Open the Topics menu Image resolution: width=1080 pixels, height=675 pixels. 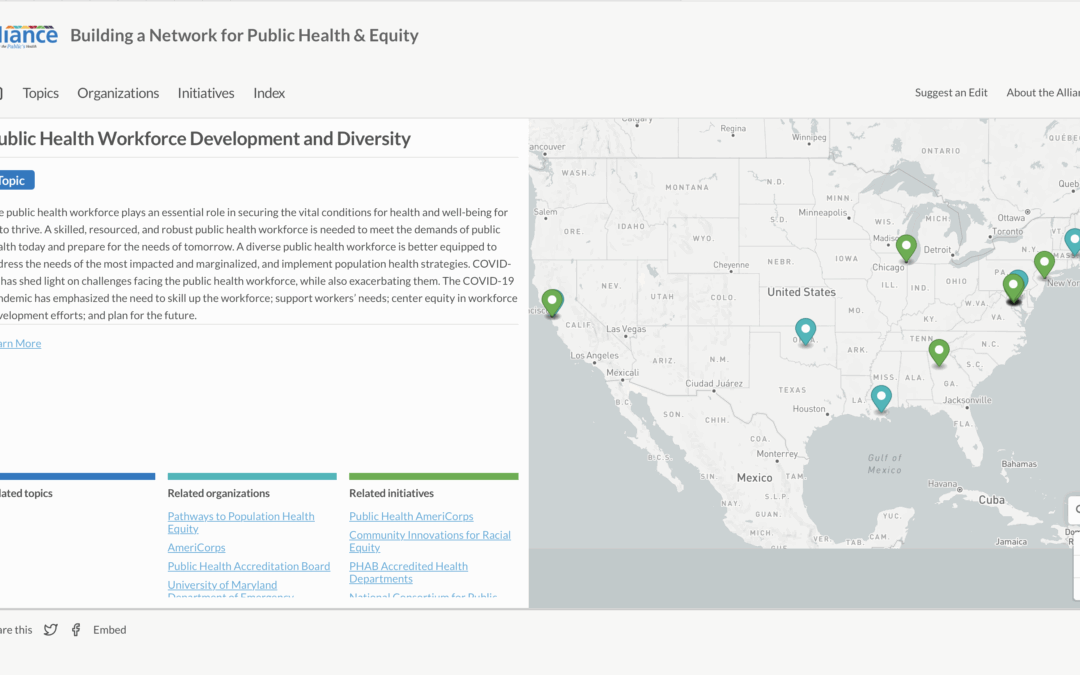40,92
